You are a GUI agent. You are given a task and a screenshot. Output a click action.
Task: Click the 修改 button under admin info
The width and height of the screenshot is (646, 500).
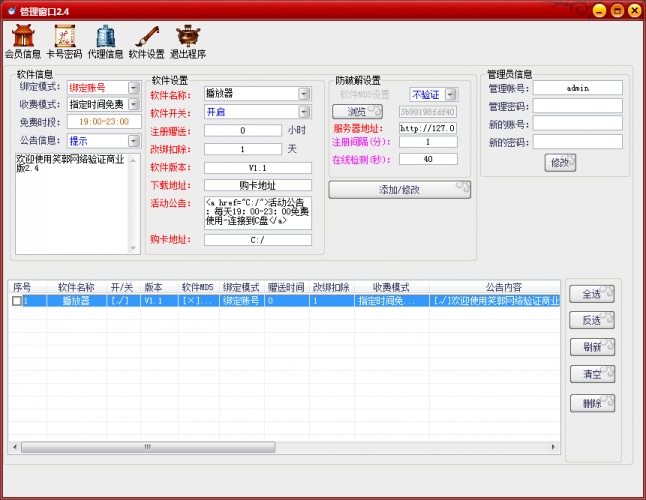tap(560, 162)
